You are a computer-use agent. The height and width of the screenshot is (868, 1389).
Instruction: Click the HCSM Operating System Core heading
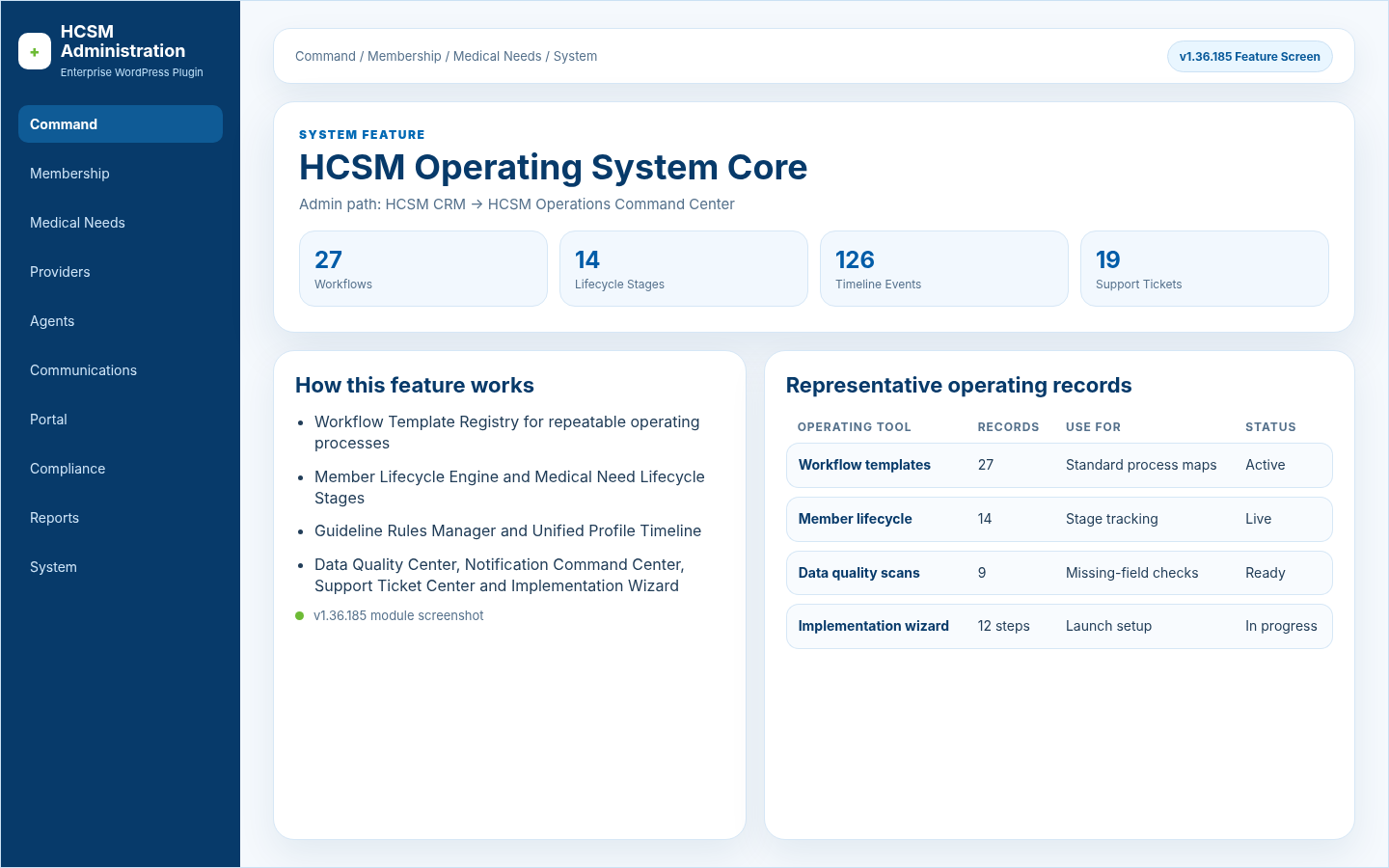point(553,168)
